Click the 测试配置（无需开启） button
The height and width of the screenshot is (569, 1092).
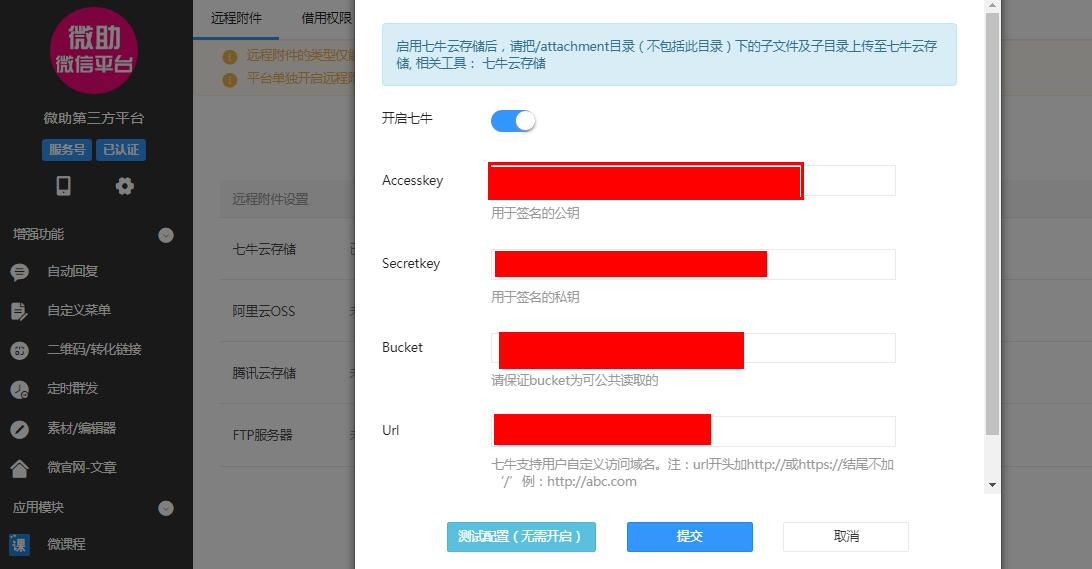521,537
